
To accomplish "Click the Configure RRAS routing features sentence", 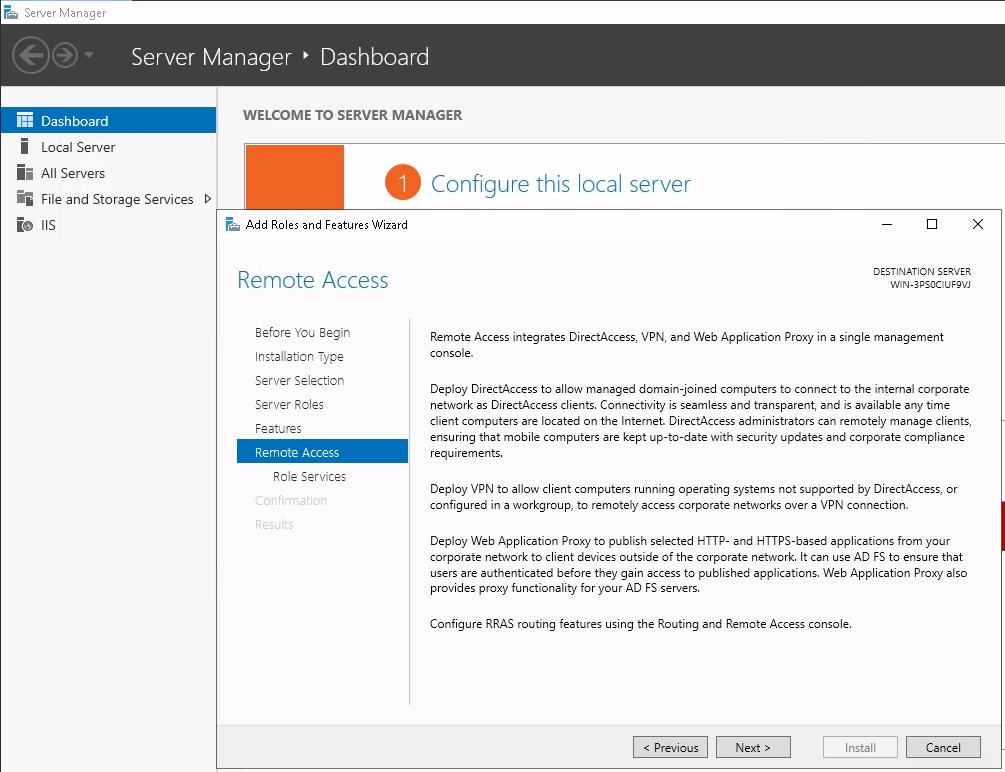I will pos(640,624).
